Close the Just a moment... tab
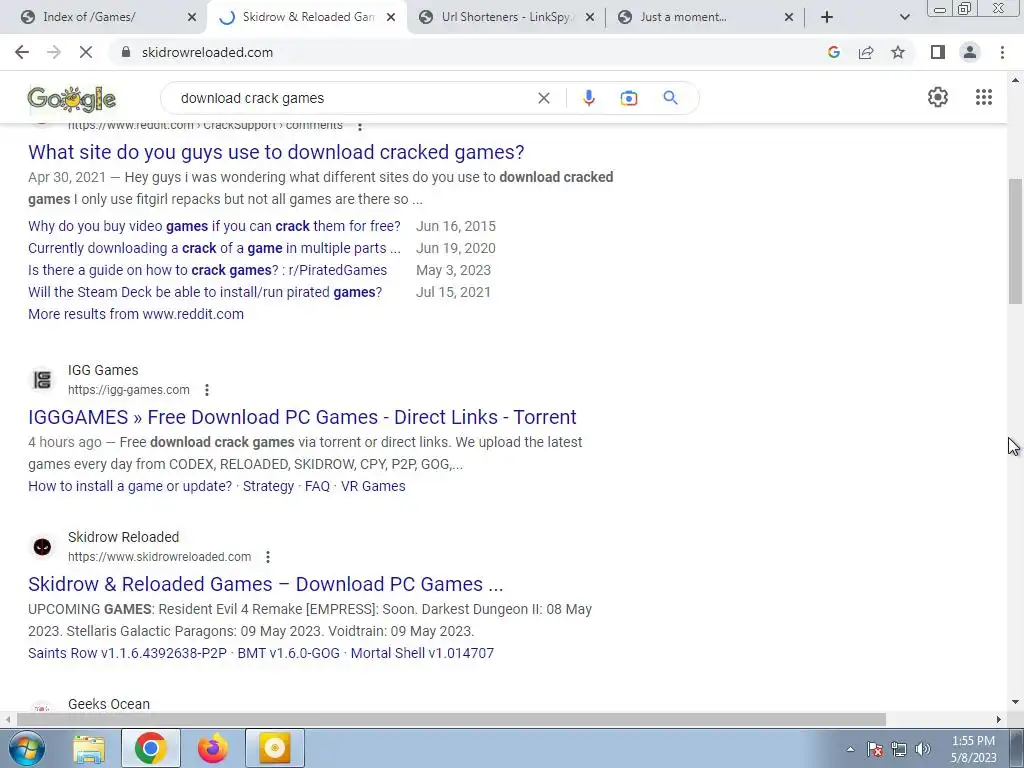Viewport: 1024px width, 768px height. pyautogui.click(x=788, y=17)
